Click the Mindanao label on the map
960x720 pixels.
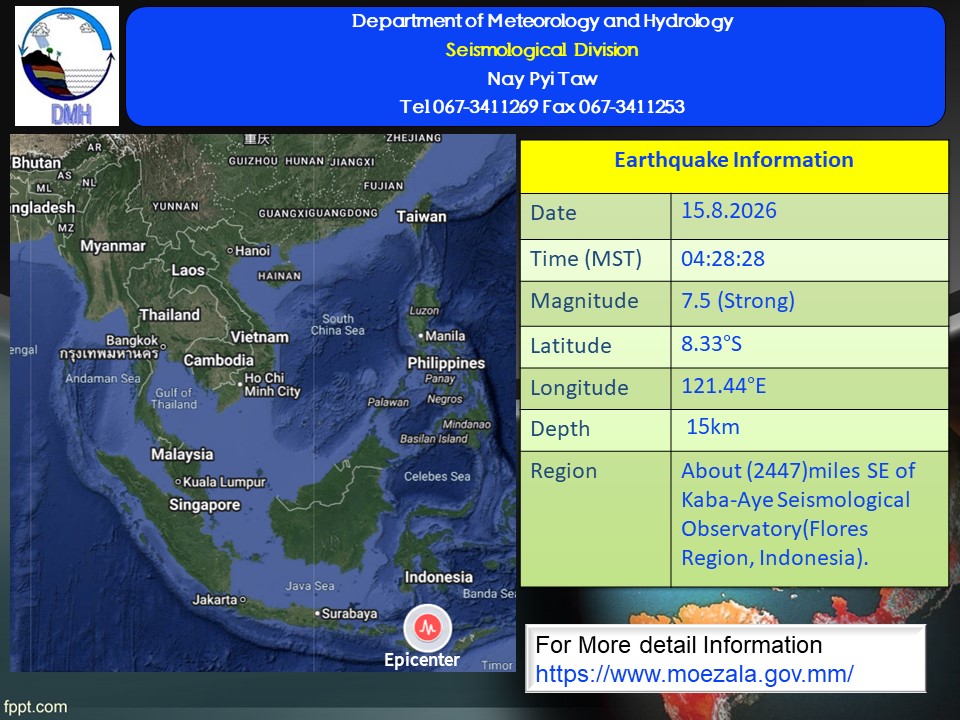[467, 424]
